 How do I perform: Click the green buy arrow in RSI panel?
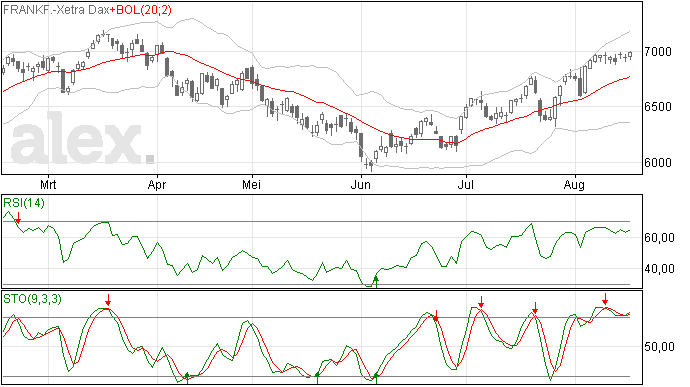click(x=376, y=282)
